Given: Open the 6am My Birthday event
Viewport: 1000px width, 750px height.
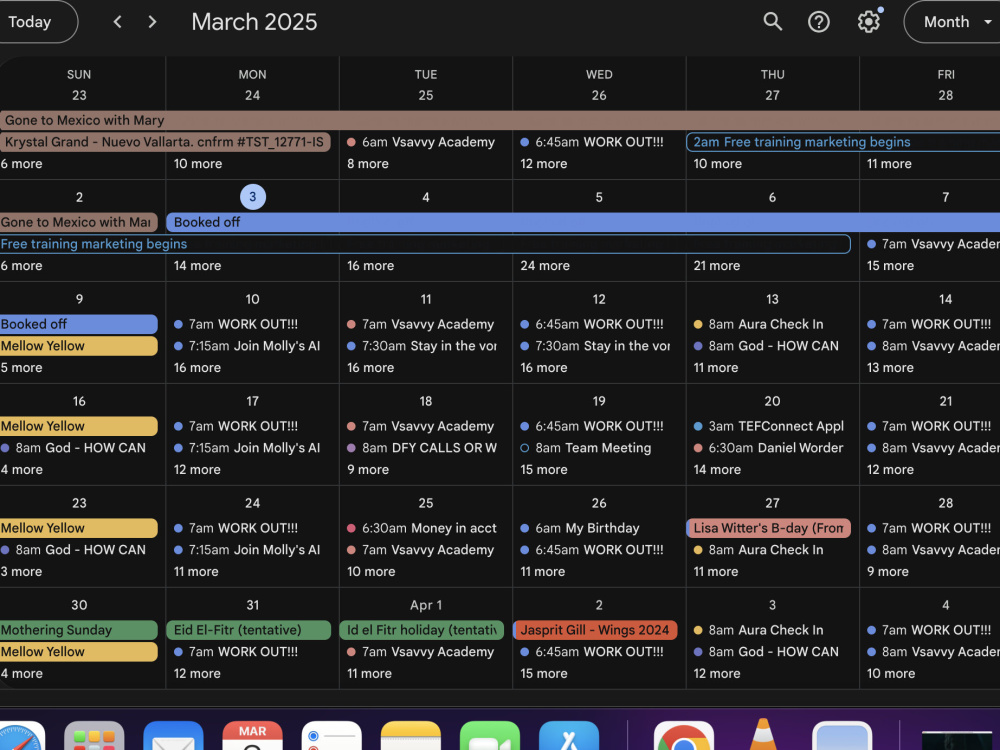Looking at the screenshot, I should click(x=580, y=529).
